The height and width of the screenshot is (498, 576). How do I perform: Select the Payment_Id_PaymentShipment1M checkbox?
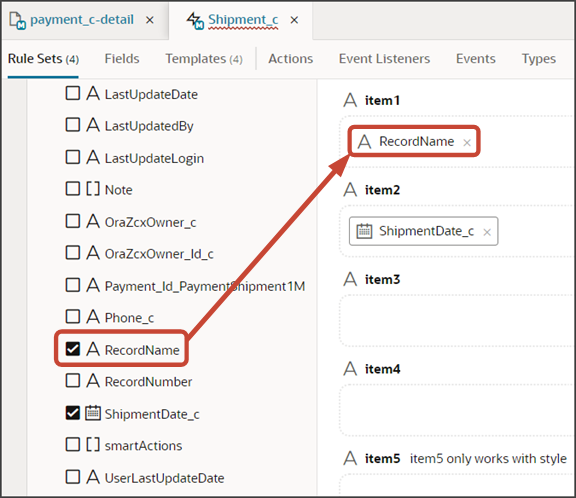coord(73,285)
